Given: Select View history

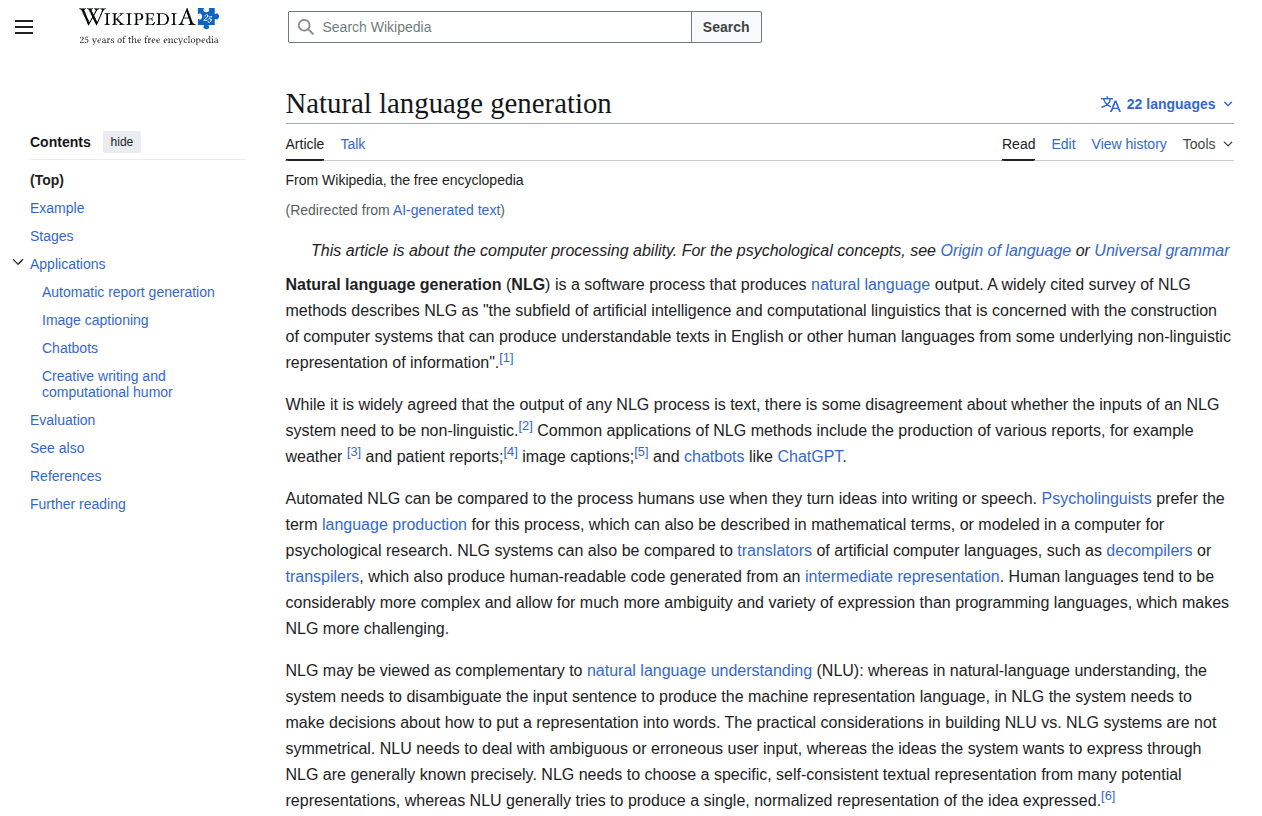Looking at the screenshot, I should [x=1128, y=144].
